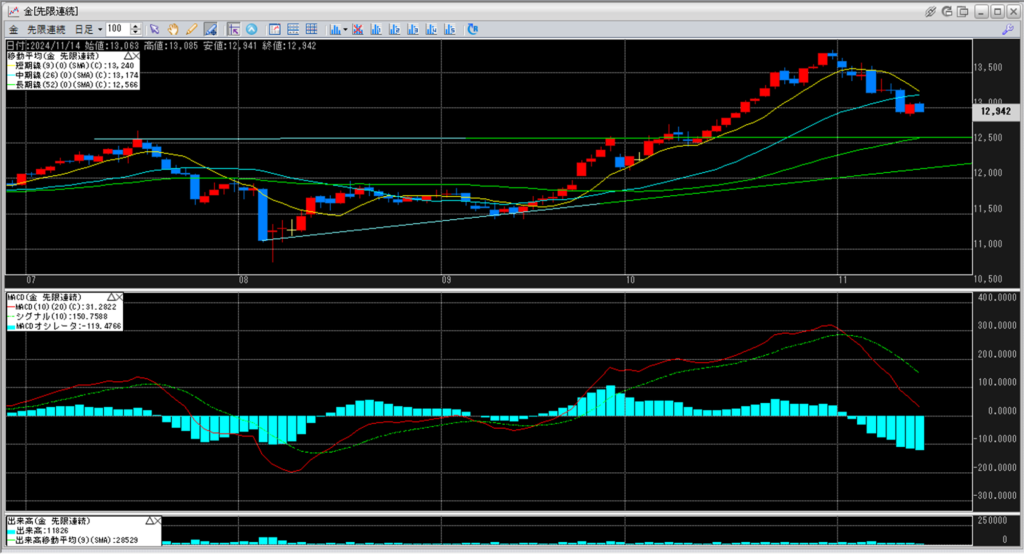Click the refresh chart icon in toolbar
This screenshot has width=1024, height=554.
(473, 29)
